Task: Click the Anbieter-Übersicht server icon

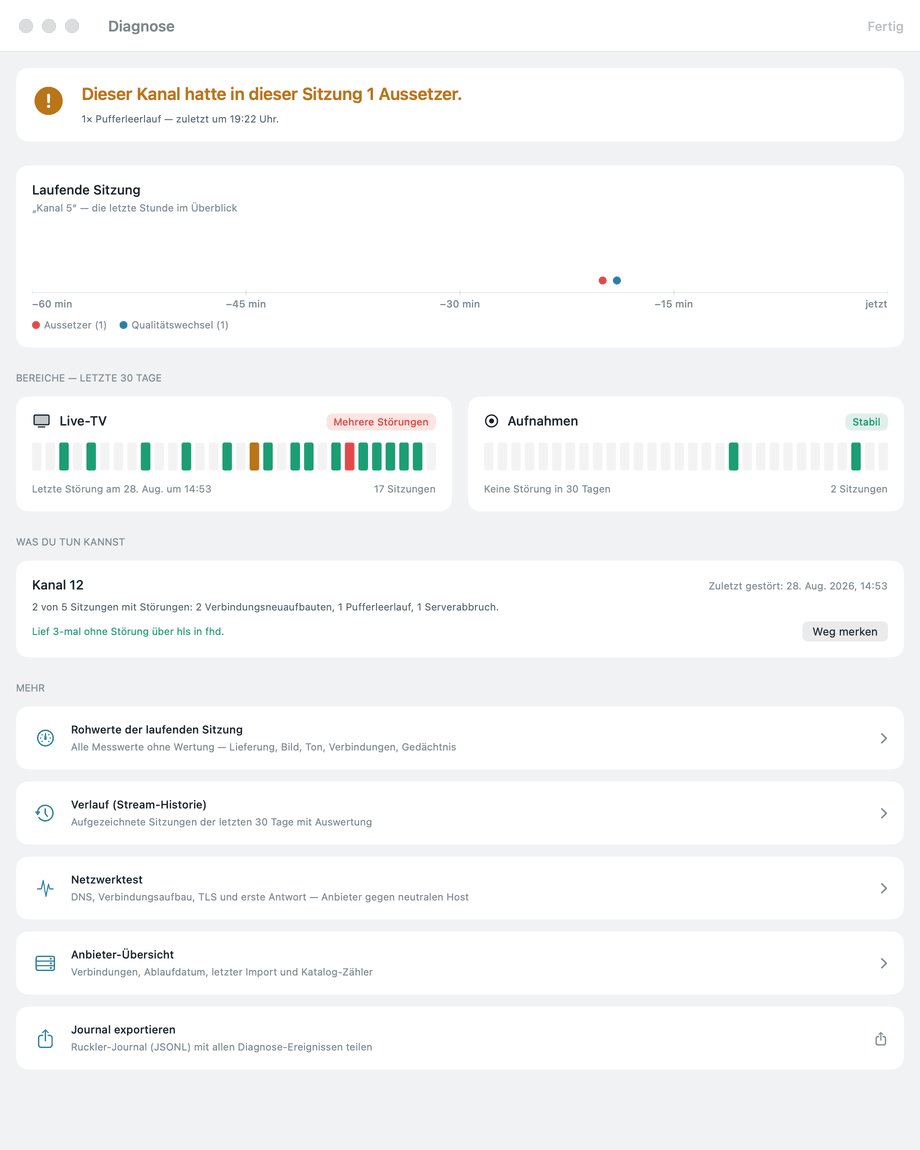Action: pyautogui.click(x=45, y=963)
